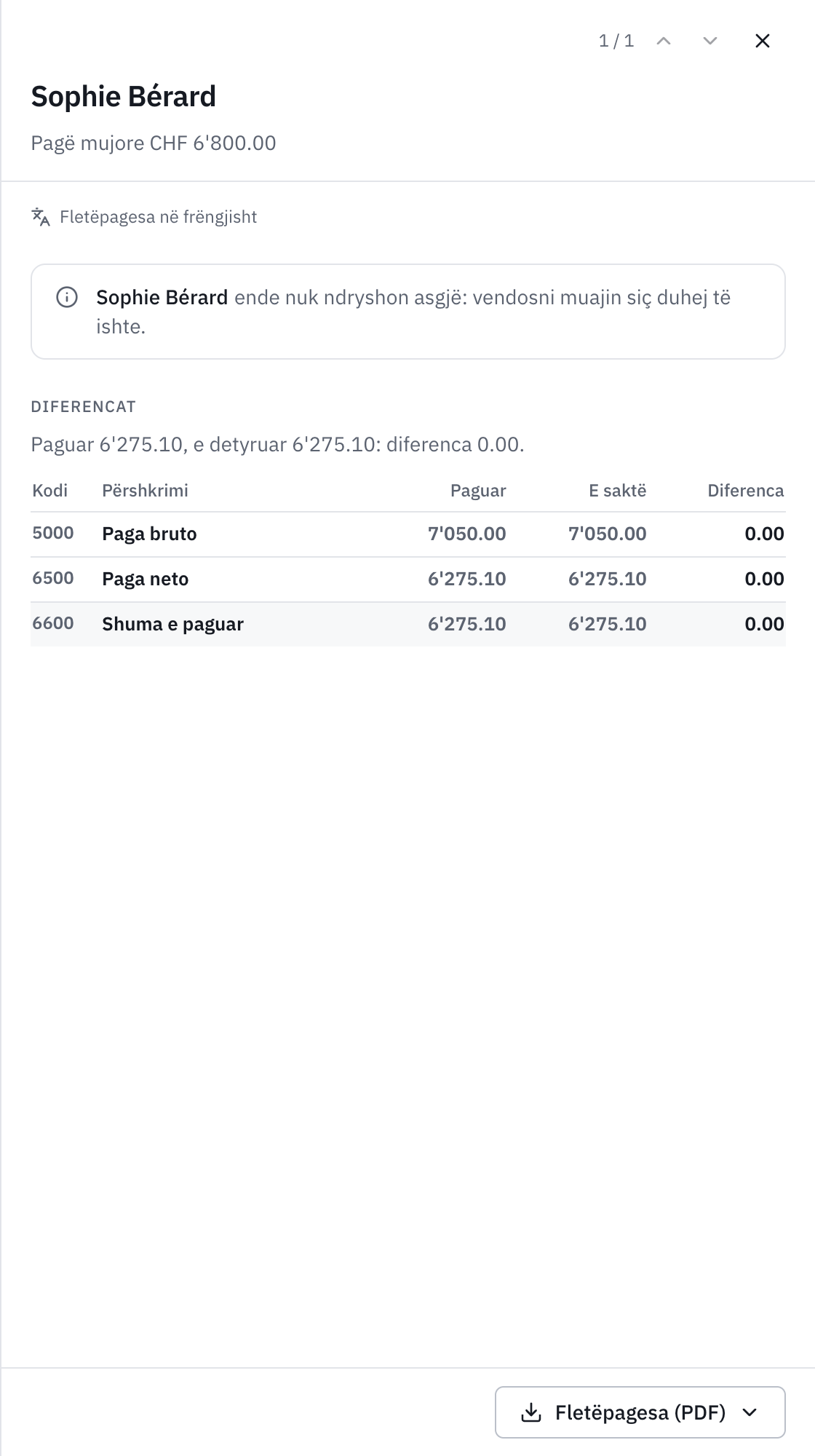
Task: Click the Sophie Bérard heading
Action: point(124,96)
